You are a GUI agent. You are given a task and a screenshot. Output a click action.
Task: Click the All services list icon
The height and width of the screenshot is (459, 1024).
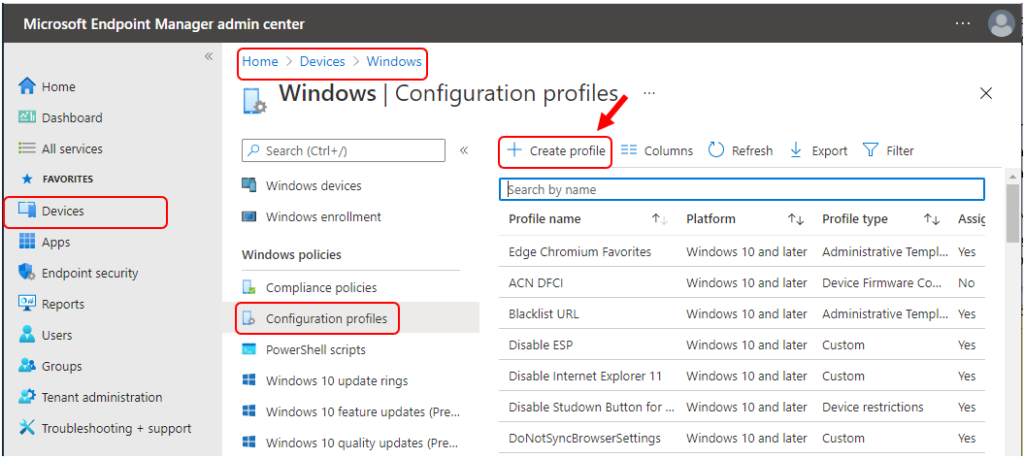(27, 148)
